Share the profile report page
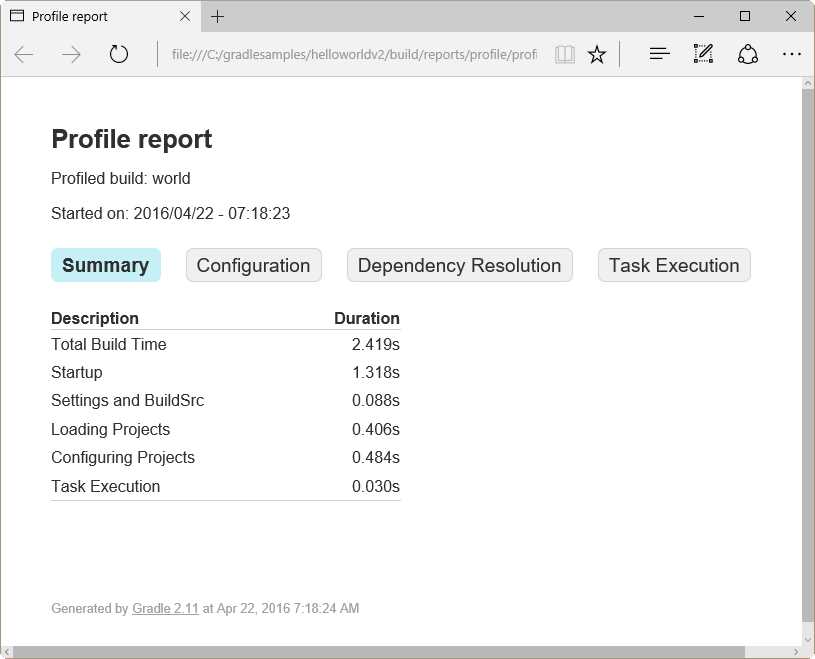The image size is (815, 659). click(x=748, y=54)
